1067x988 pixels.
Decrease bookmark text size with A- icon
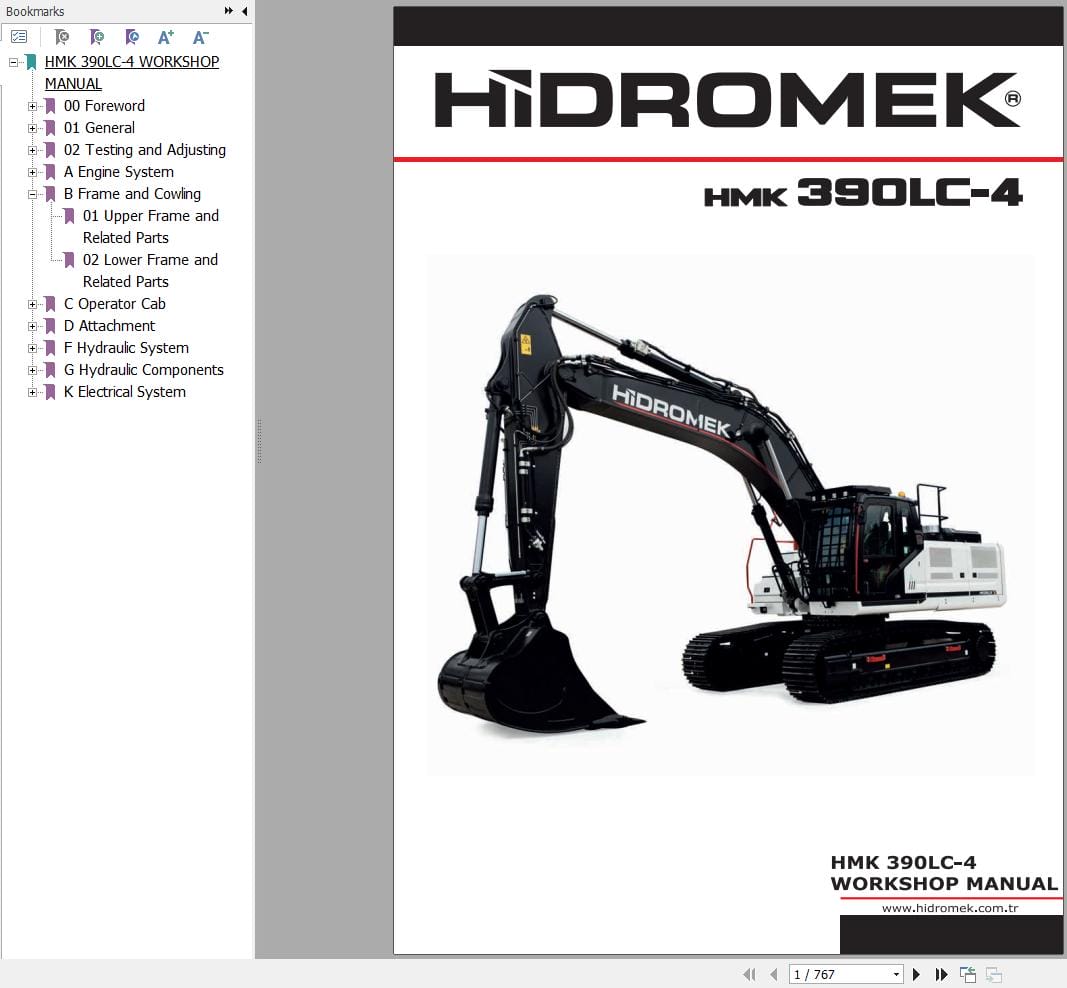(201, 36)
